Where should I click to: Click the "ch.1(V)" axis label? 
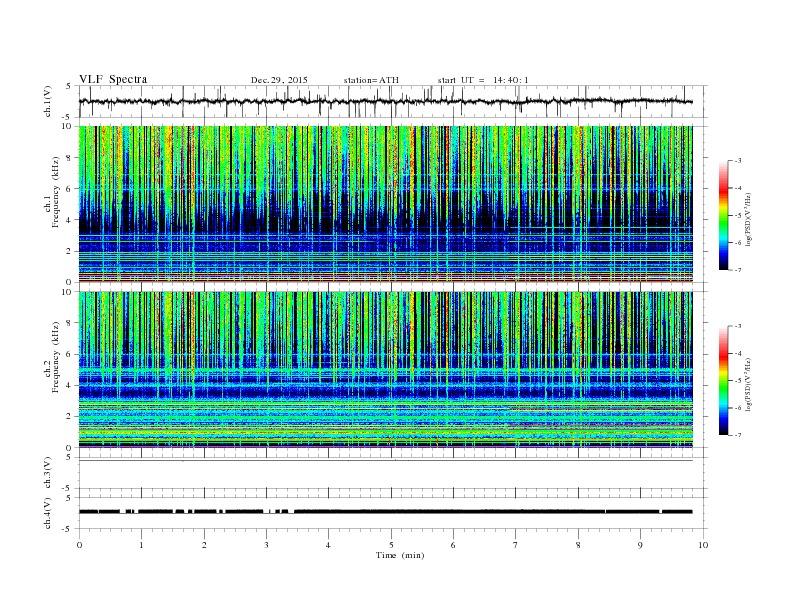tap(48, 103)
